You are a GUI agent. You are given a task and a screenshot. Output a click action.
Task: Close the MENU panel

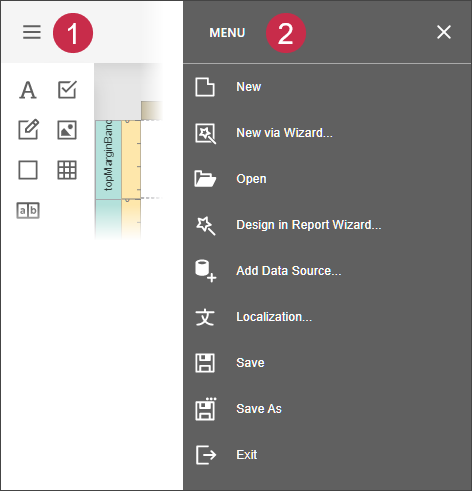[444, 32]
